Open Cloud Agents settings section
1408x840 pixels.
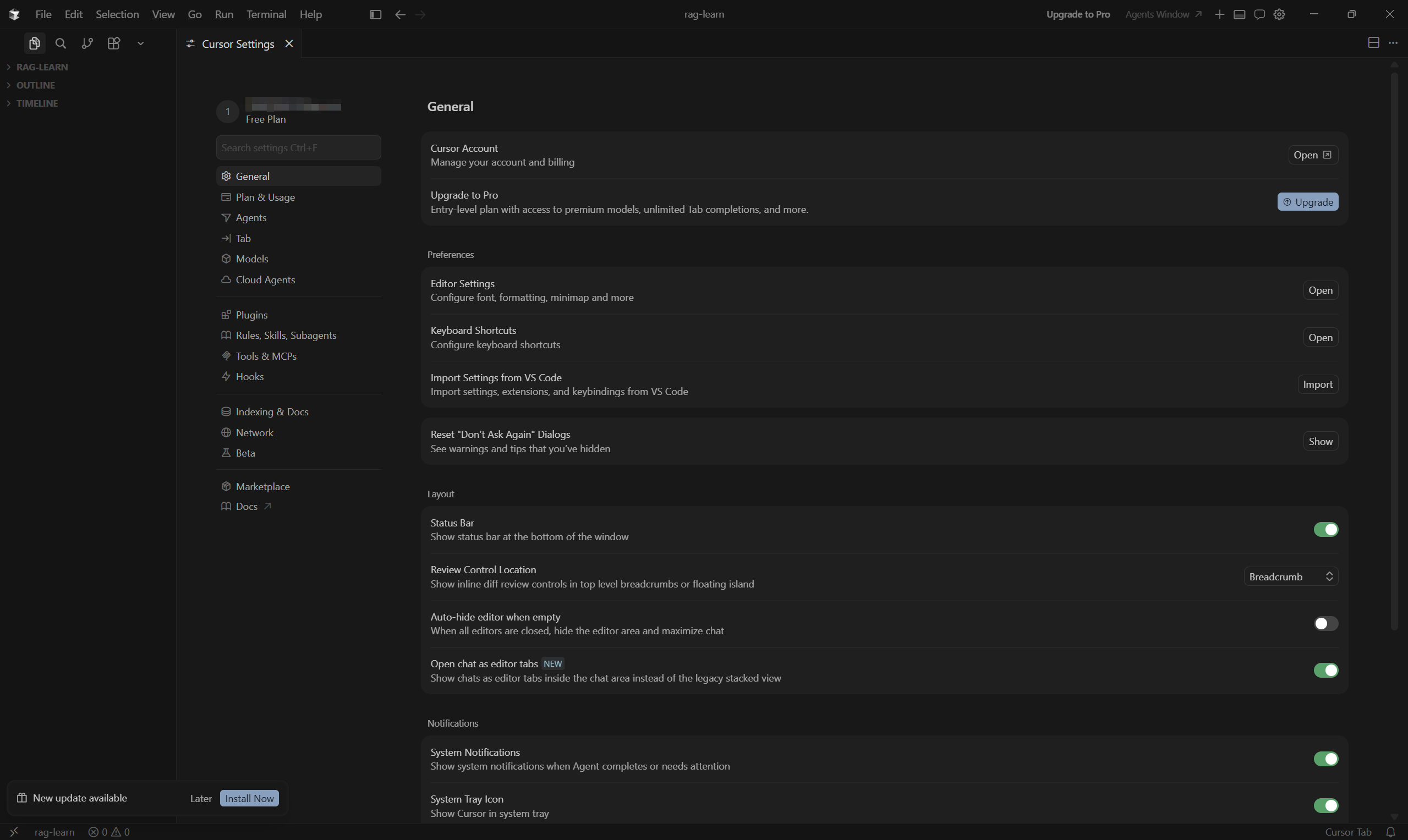(298, 279)
